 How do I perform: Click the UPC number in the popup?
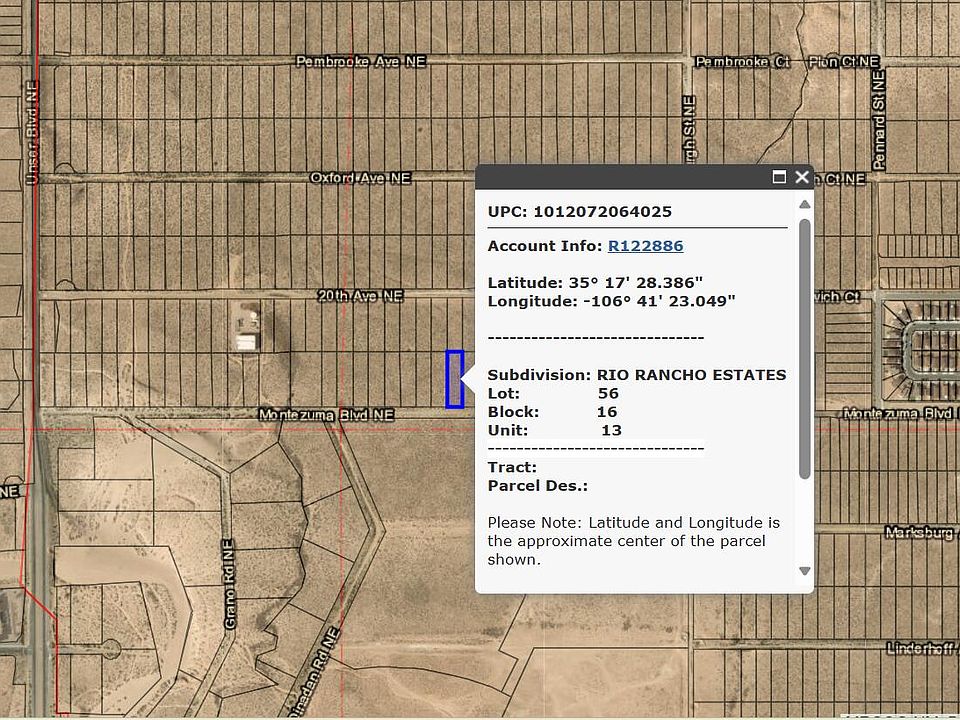tap(602, 212)
